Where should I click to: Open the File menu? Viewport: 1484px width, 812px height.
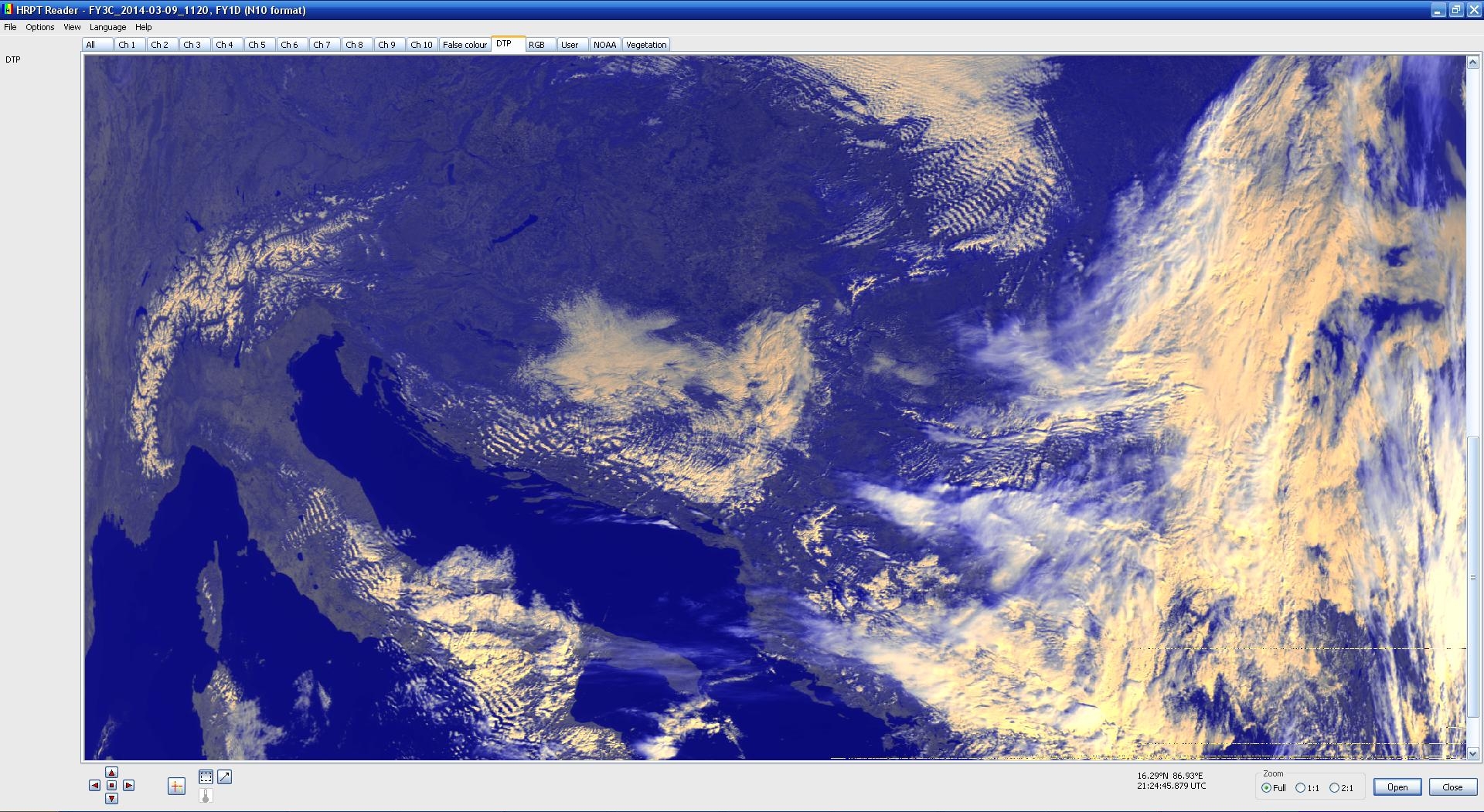tap(10, 27)
